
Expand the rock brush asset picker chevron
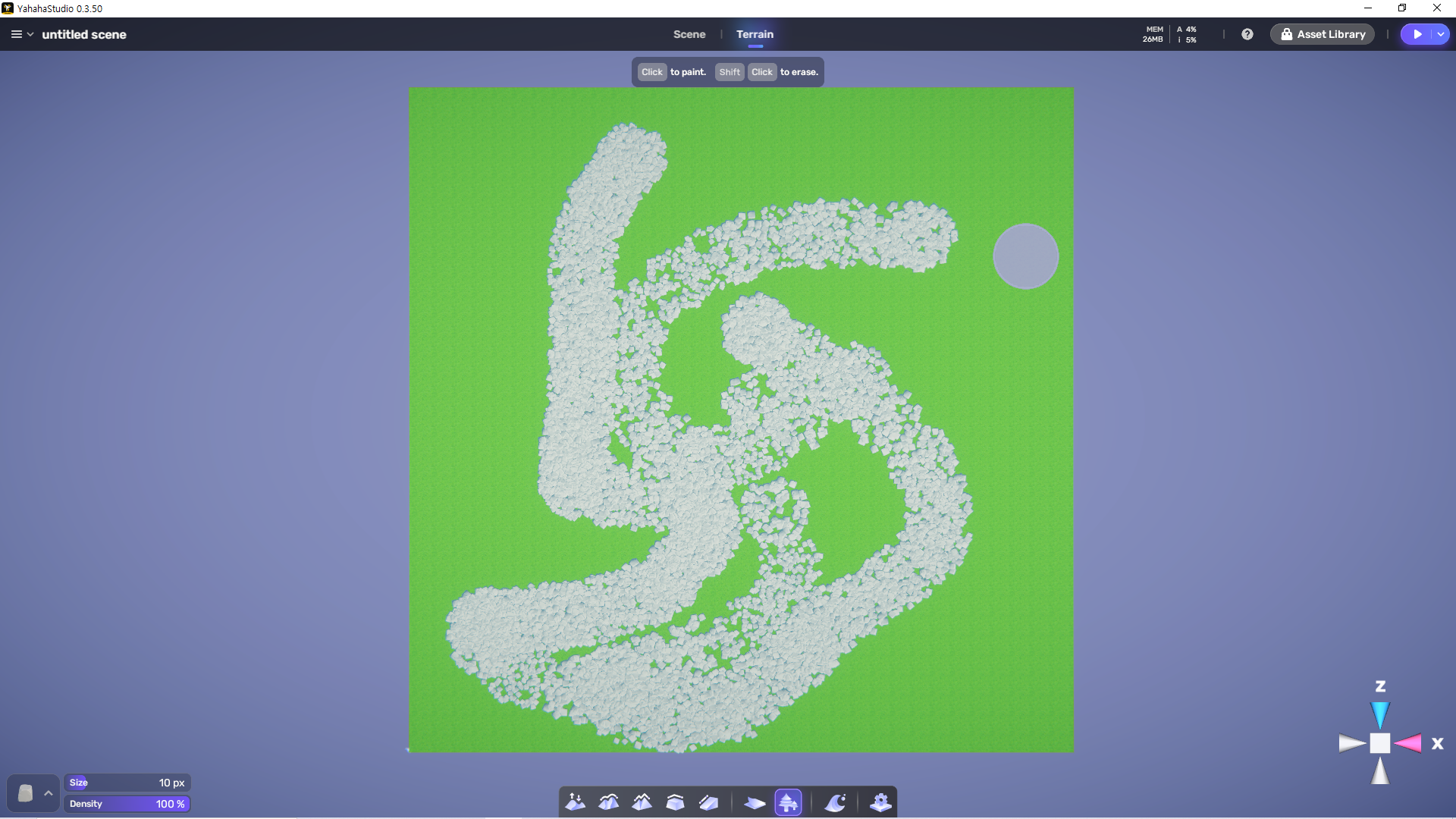coord(49,793)
